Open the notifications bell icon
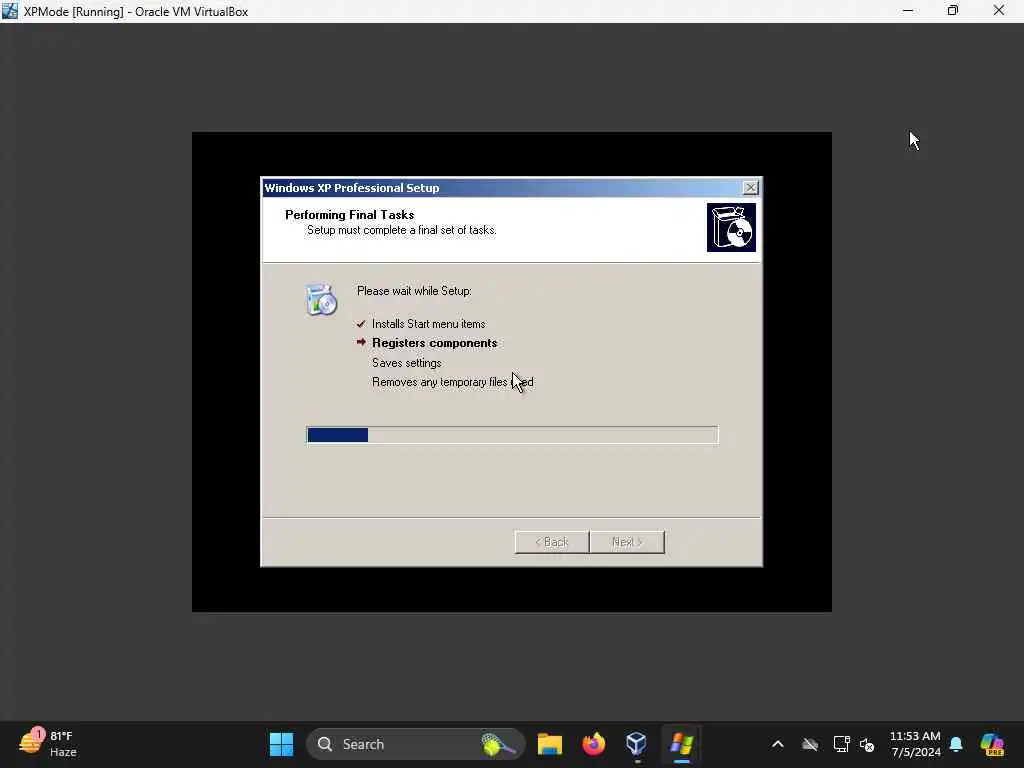This screenshot has height=768, width=1024. tap(956, 744)
